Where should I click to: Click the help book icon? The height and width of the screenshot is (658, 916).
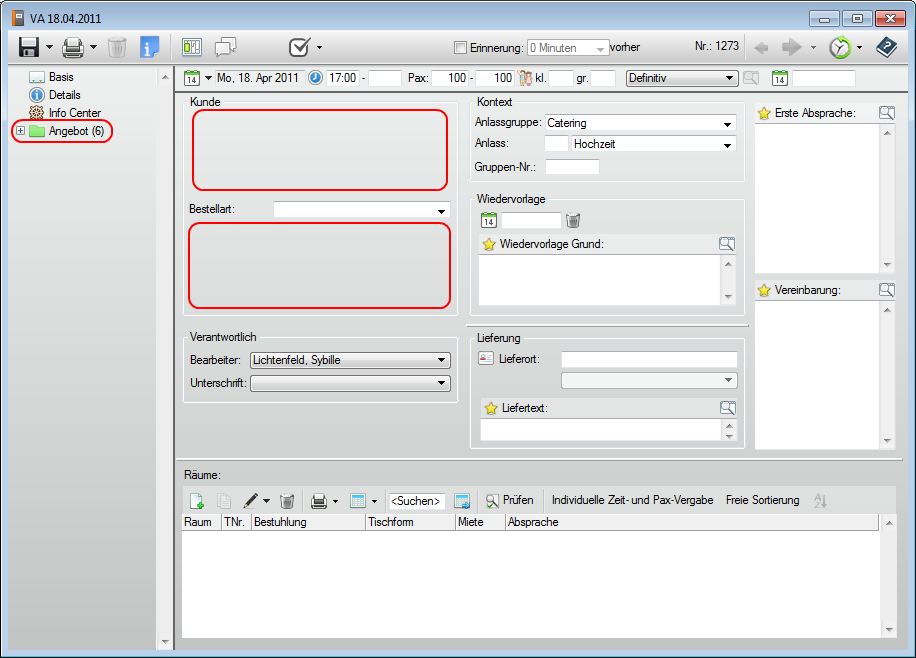coord(886,47)
